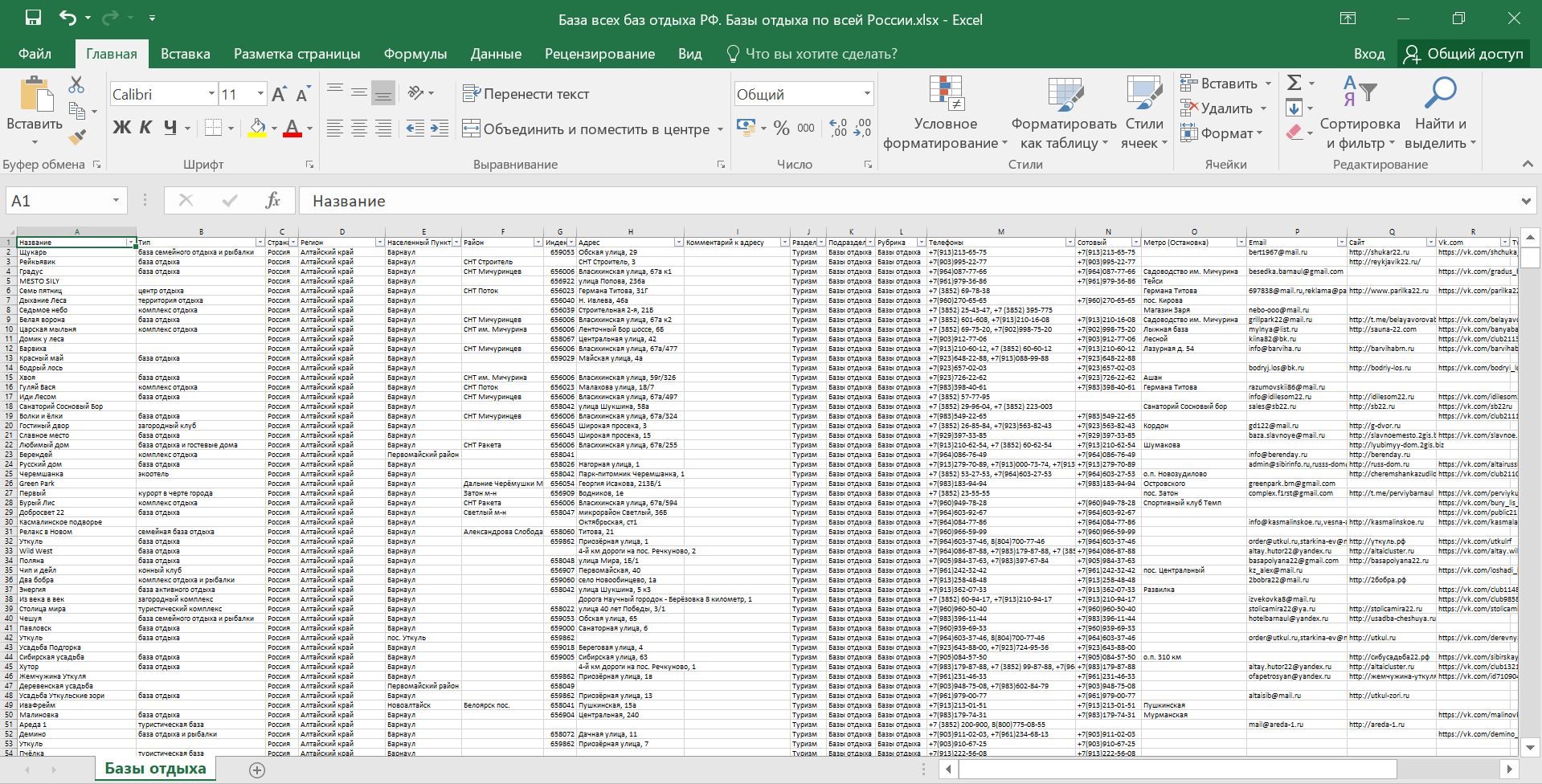The height and width of the screenshot is (784, 1542).
Task: Click the Format Painter brush icon
Action: (x=77, y=137)
